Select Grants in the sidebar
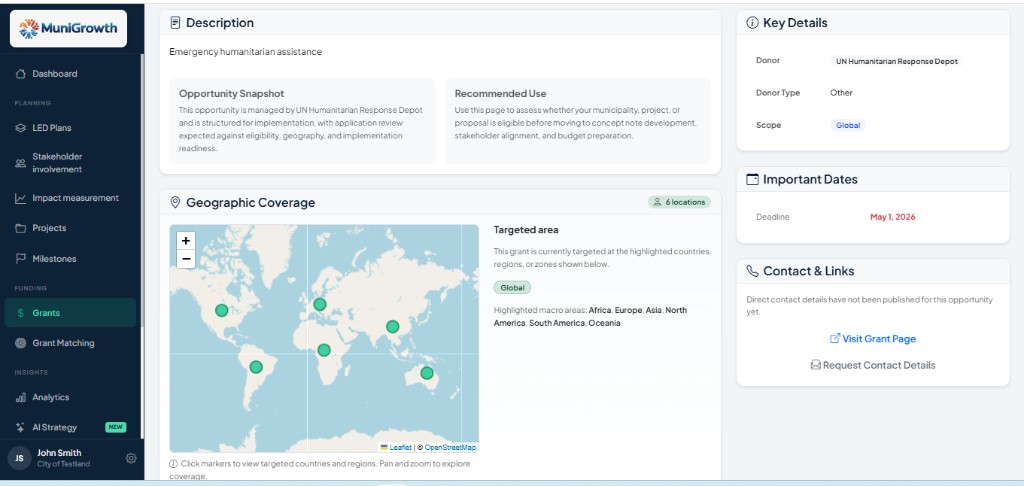Screen dimensions: 1024x486 (x=71, y=313)
